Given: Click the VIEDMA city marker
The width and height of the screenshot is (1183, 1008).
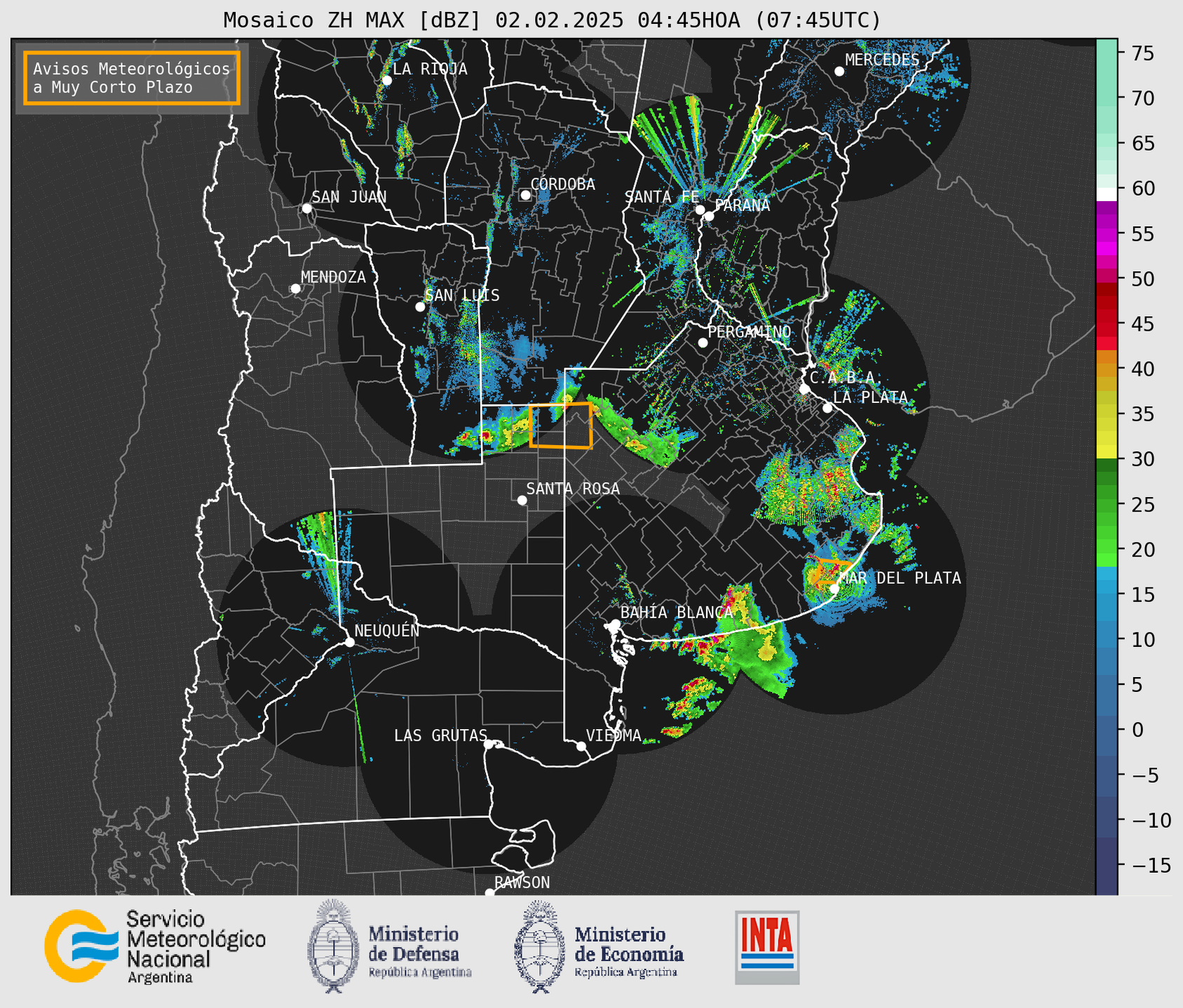Looking at the screenshot, I should [581, 746].
